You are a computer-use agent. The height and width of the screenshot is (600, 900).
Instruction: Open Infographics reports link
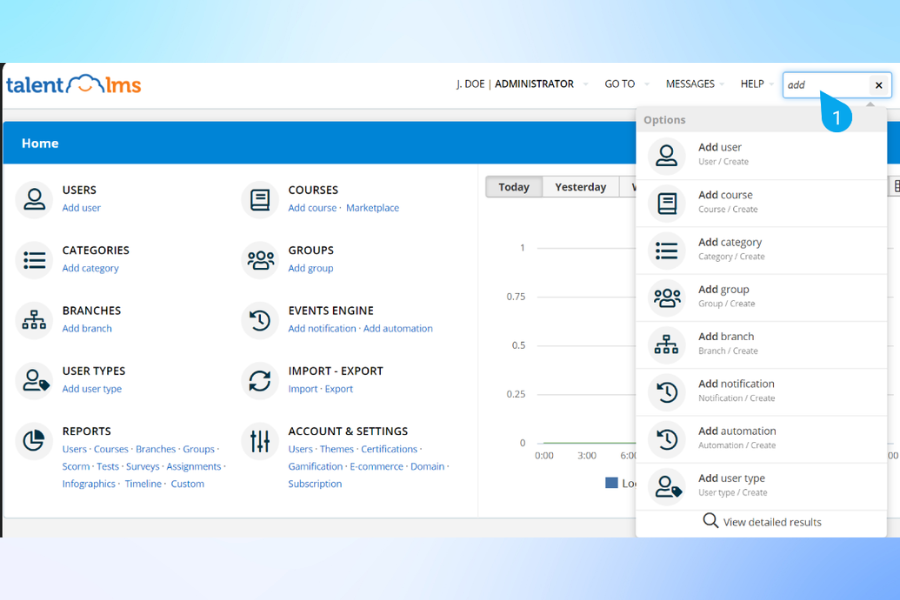point(88,483)
